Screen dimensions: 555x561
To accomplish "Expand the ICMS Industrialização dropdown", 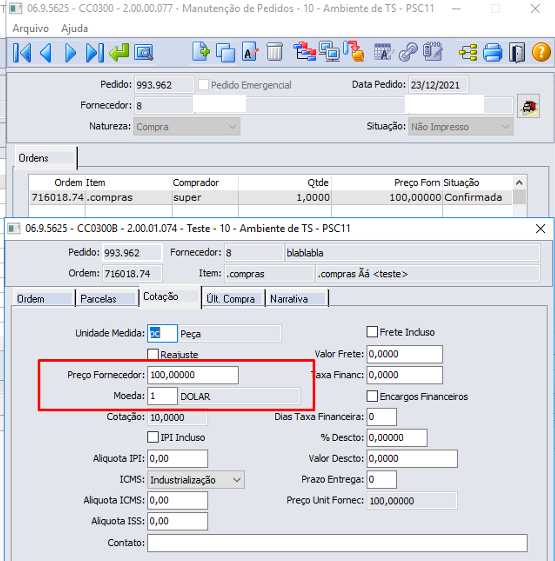I will click(x=196, y=480).
